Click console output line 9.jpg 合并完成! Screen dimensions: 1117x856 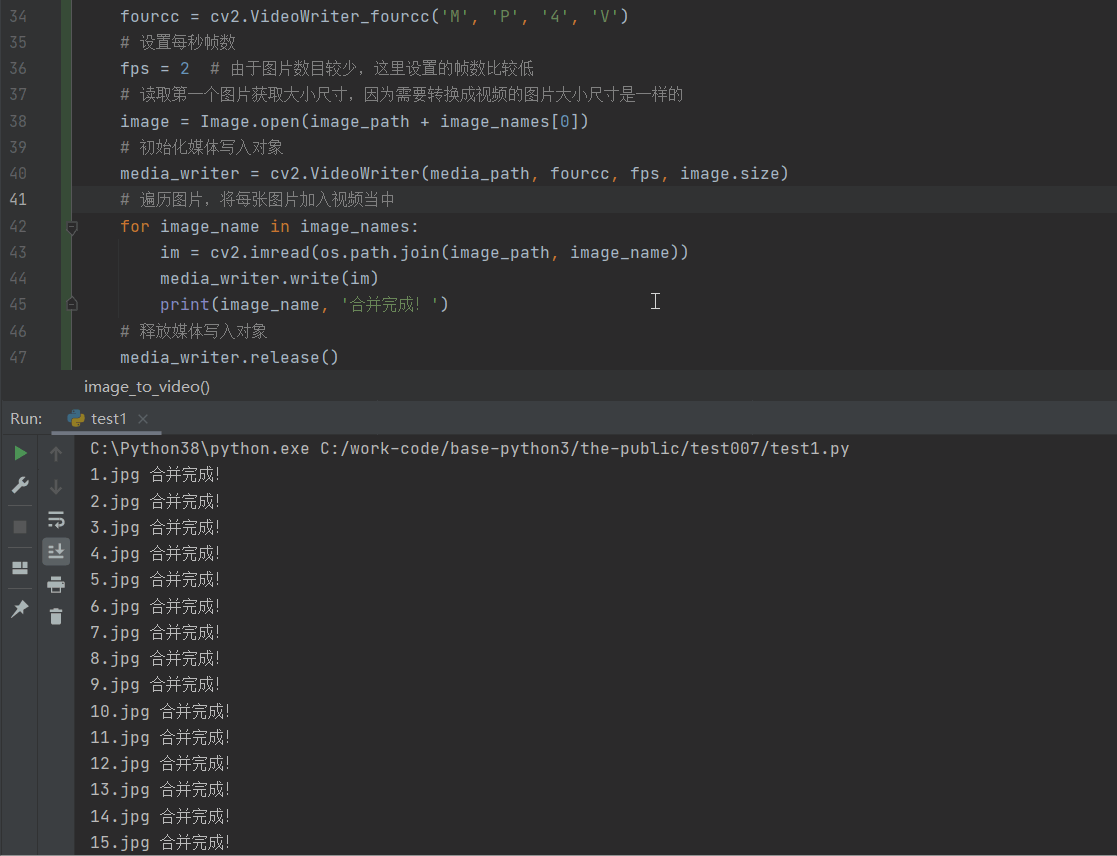coord(155,684)
